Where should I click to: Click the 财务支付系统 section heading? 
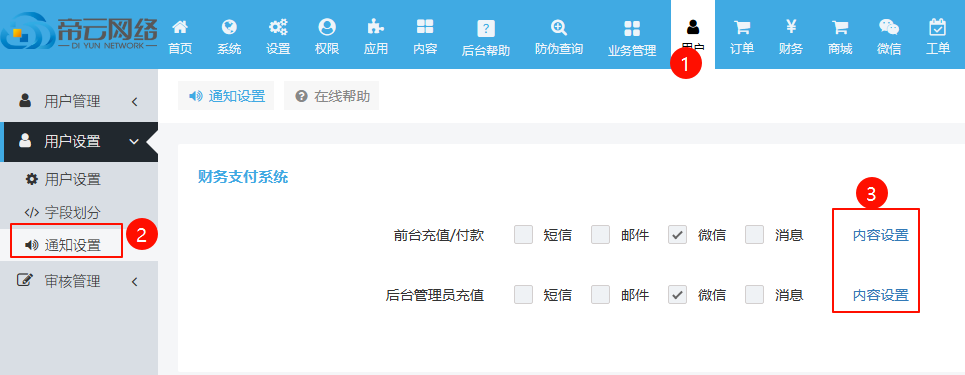(242, 177)
